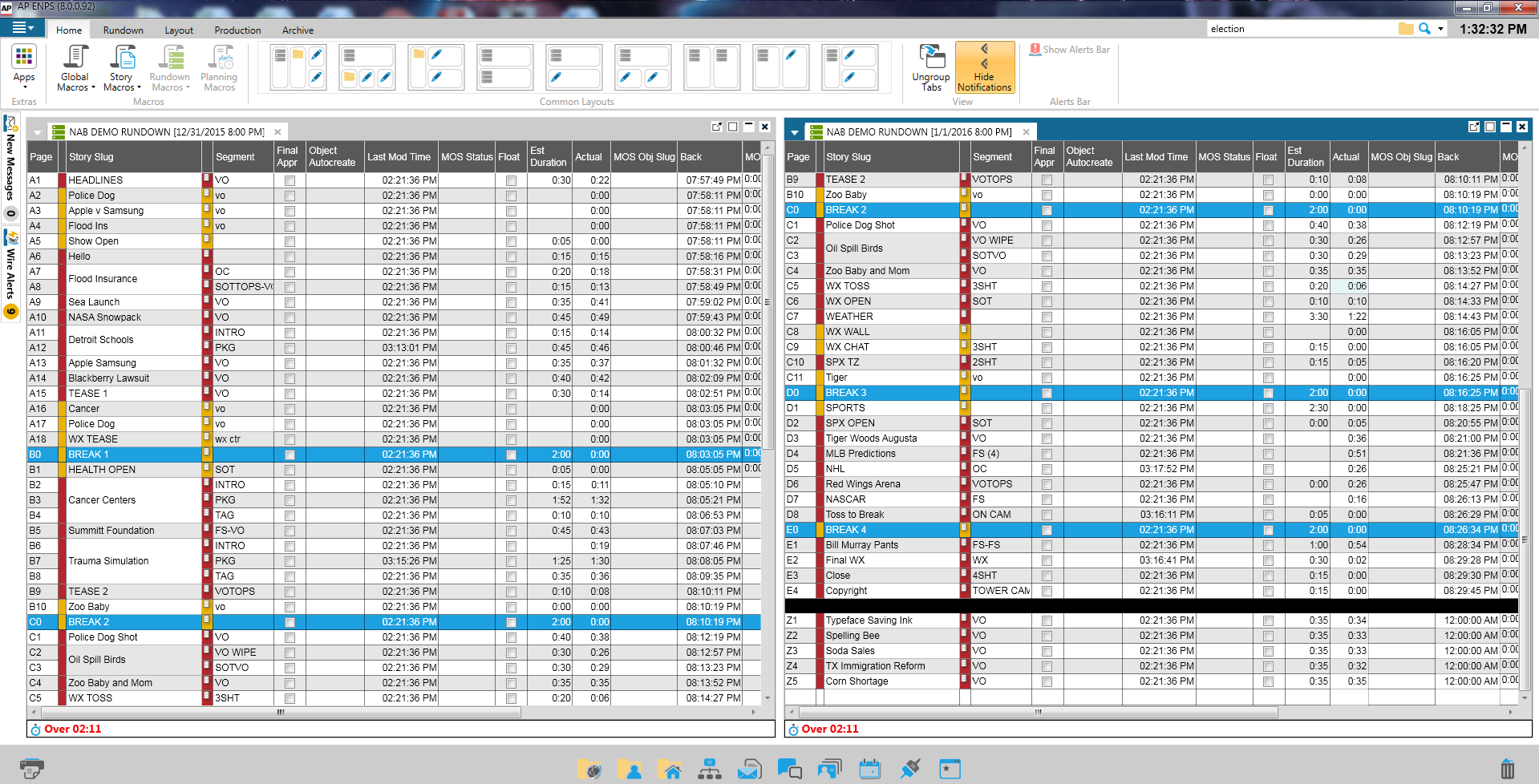Click the search field containing election
Viewport: 1539px width, 784px height.
1301,29
